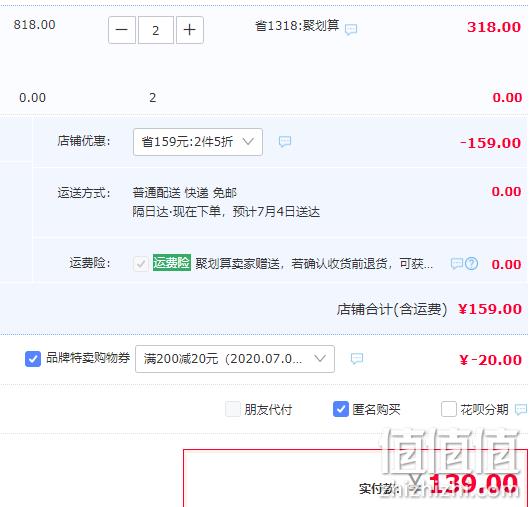The height and width of the screenshot is (507, 529).
Task: Open comment icon next to 省1318:聚划算
Action: click(351, 29)
